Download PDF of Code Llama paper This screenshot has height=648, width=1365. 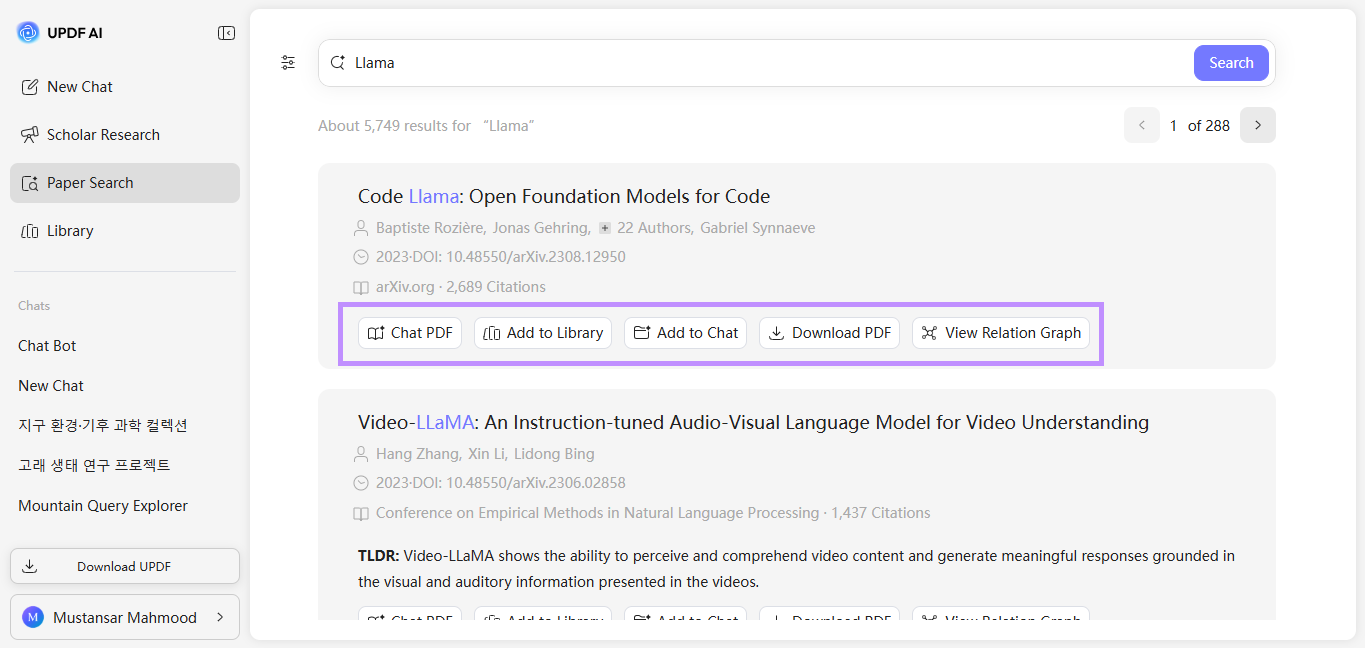coord(830,333)
